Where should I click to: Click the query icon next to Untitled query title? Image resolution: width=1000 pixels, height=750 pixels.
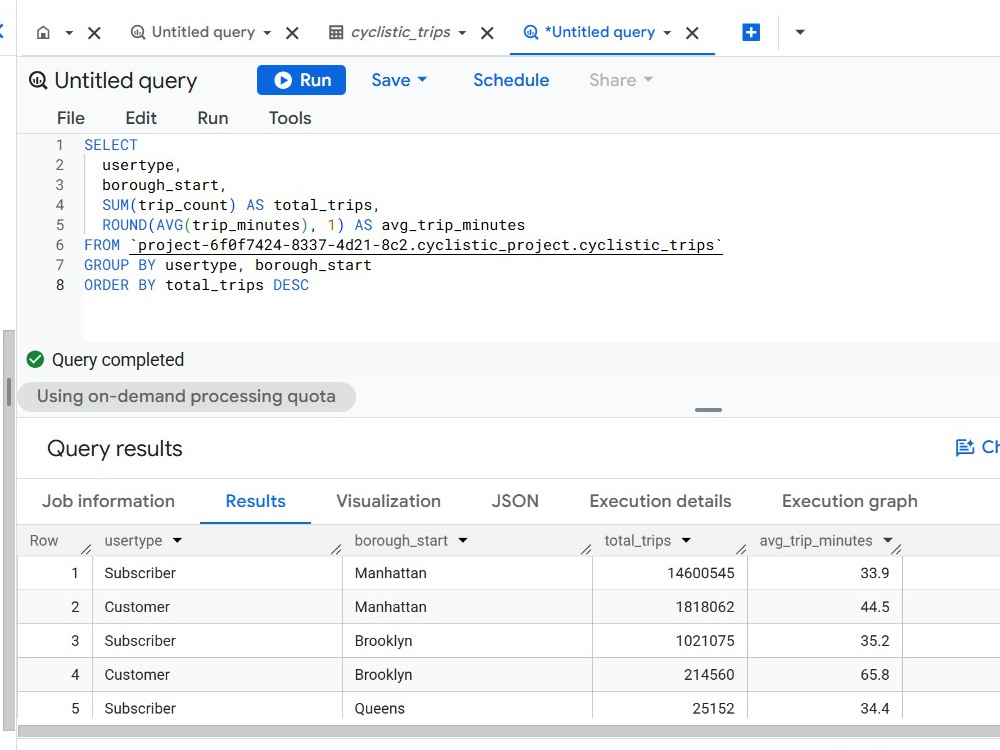click(38, 80)
